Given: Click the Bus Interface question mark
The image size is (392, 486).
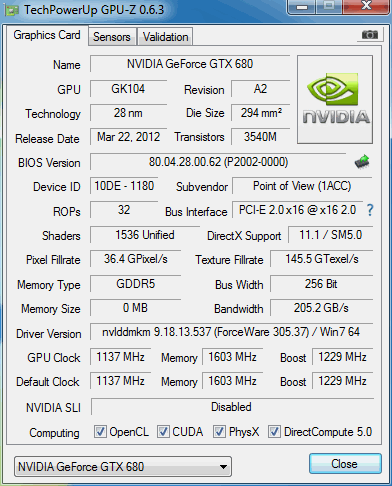Looking at the screenshot, I should [370, 210].
